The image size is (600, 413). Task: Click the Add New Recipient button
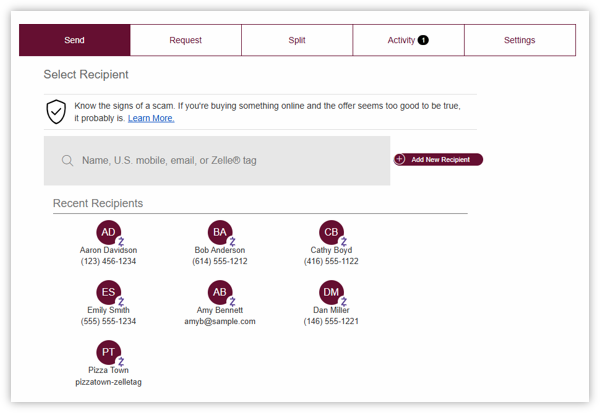coord(439,160)
